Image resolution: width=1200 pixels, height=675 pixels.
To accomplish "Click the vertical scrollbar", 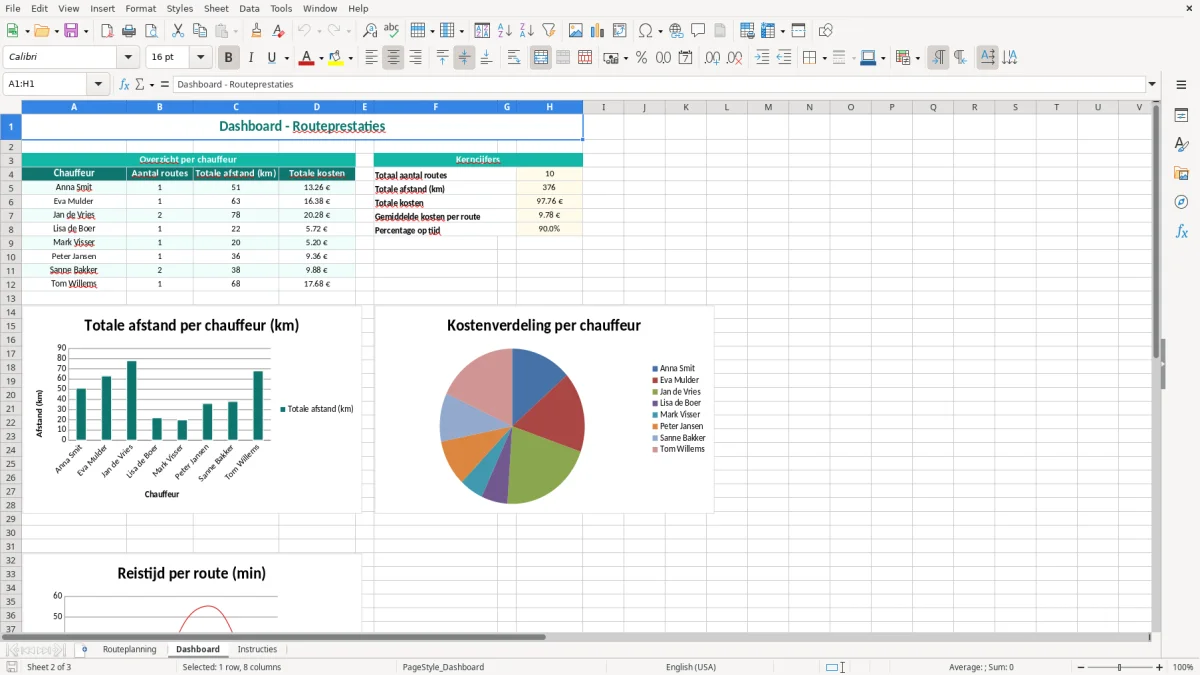I will click(x=1157, y=365).
